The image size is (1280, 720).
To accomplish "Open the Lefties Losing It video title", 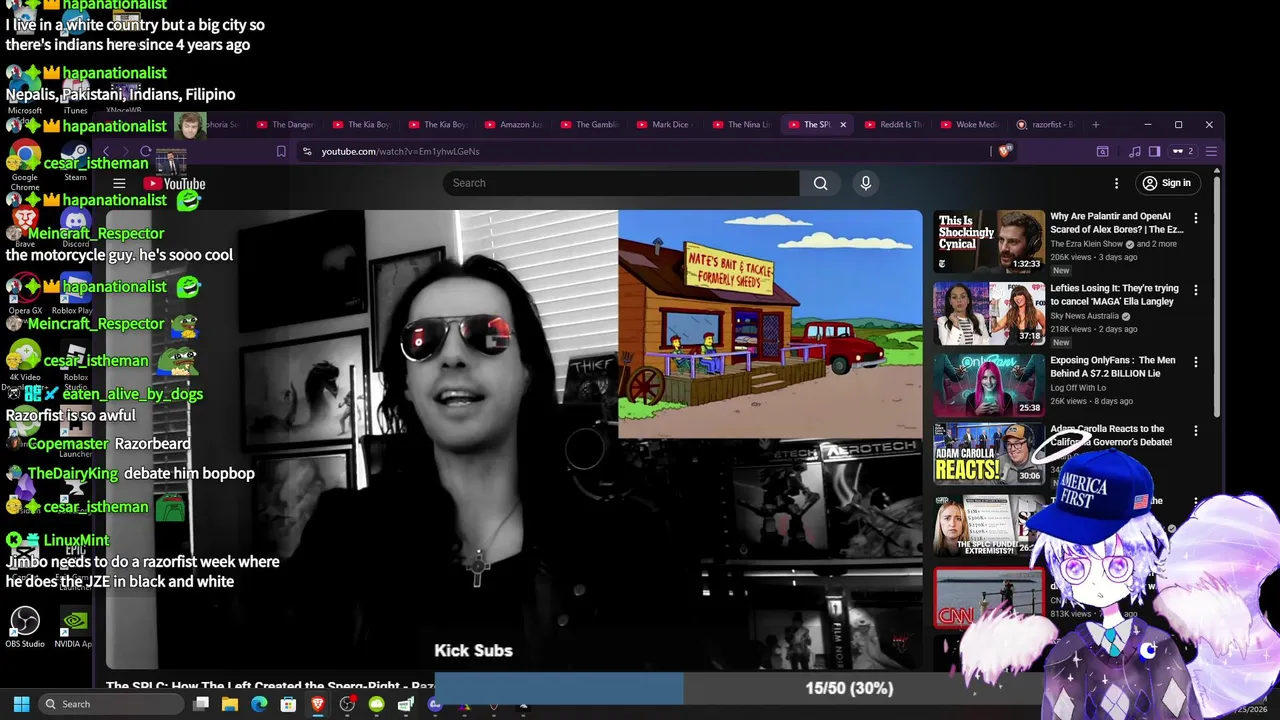I will point(1114,295).
